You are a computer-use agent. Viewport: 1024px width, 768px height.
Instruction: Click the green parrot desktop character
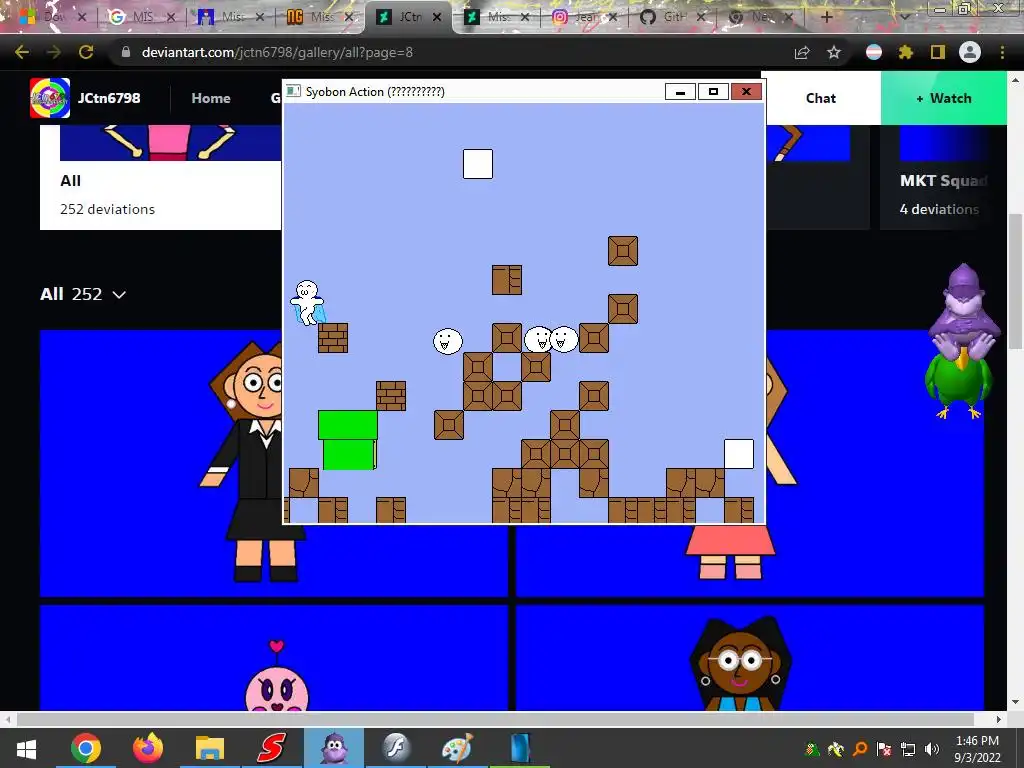click(x=958, y=385)
